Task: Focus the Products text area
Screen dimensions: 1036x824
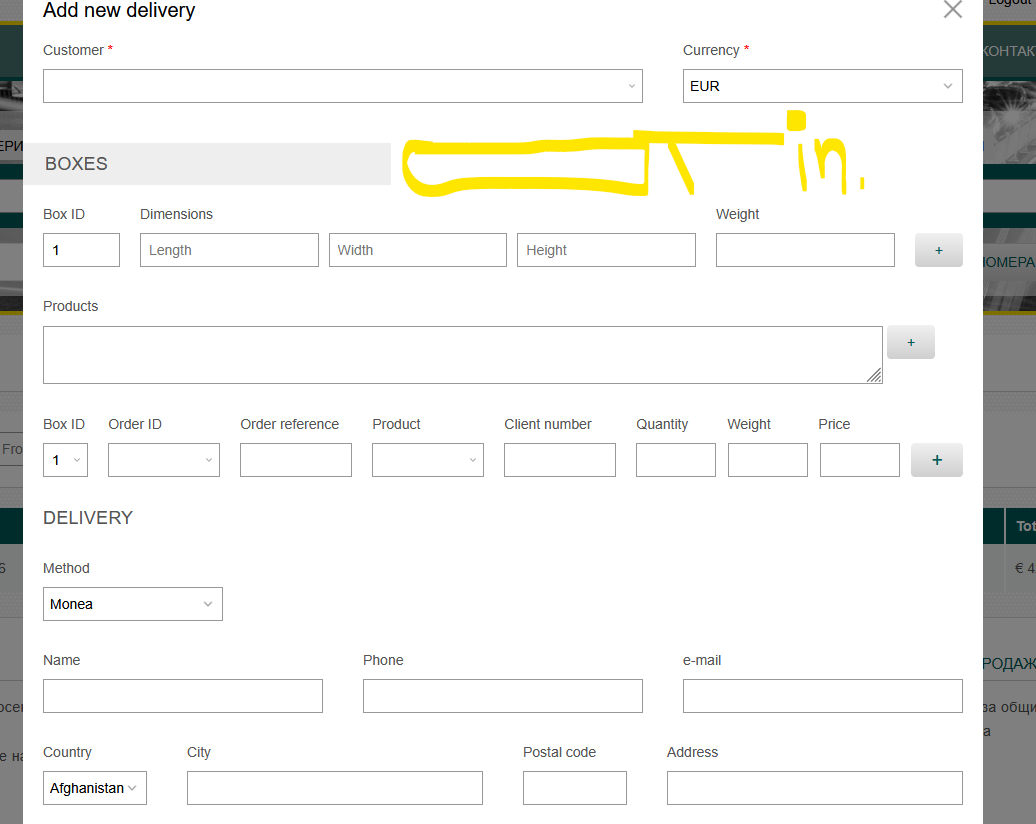Action: (462, 355)
